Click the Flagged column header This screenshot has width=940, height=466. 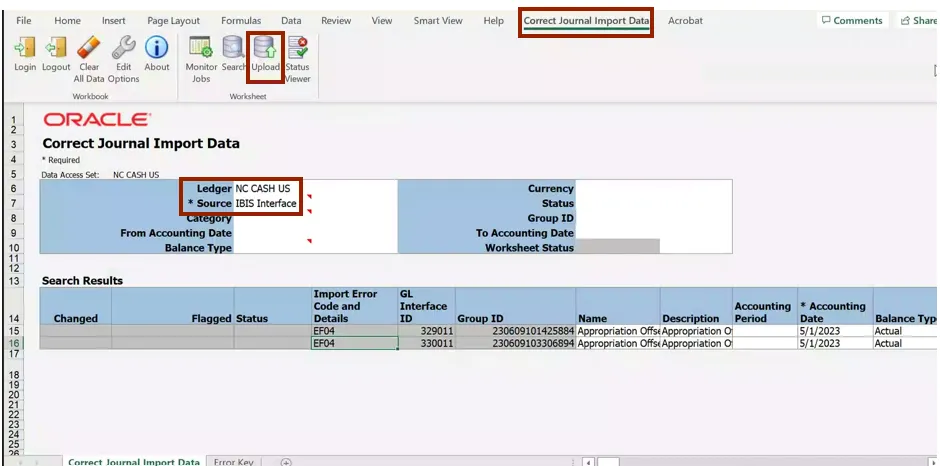[x=173, y=306]
